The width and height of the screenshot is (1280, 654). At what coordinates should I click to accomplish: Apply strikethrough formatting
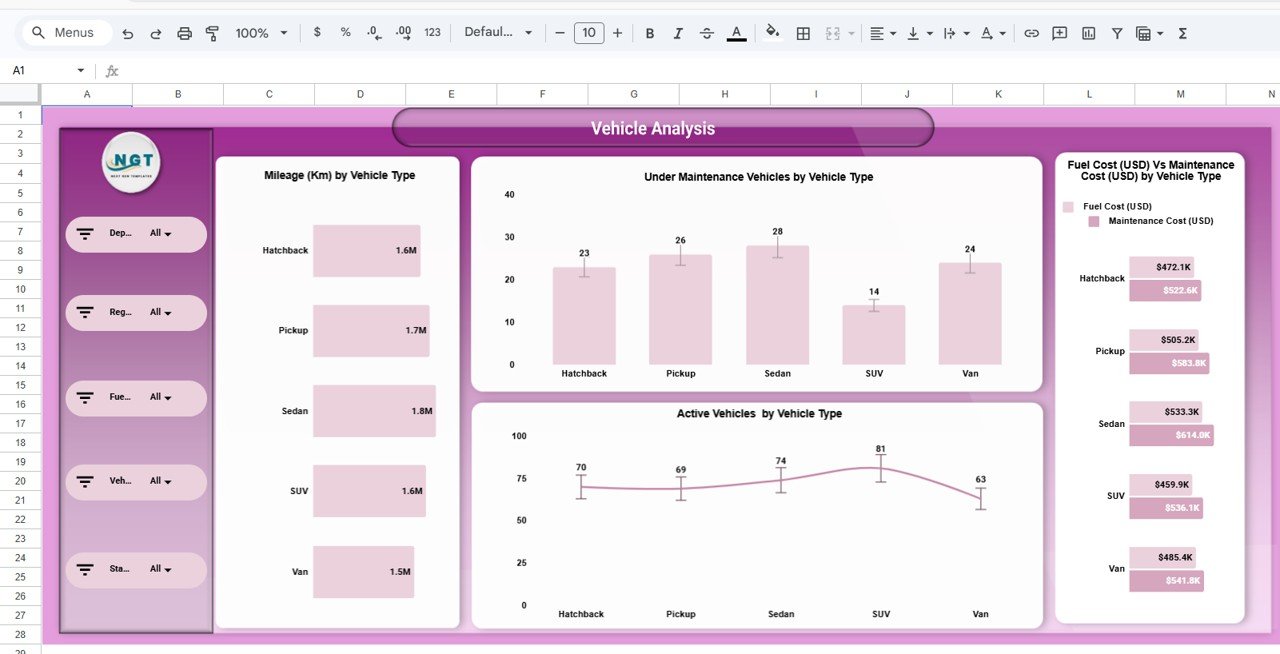pos(706,32)
